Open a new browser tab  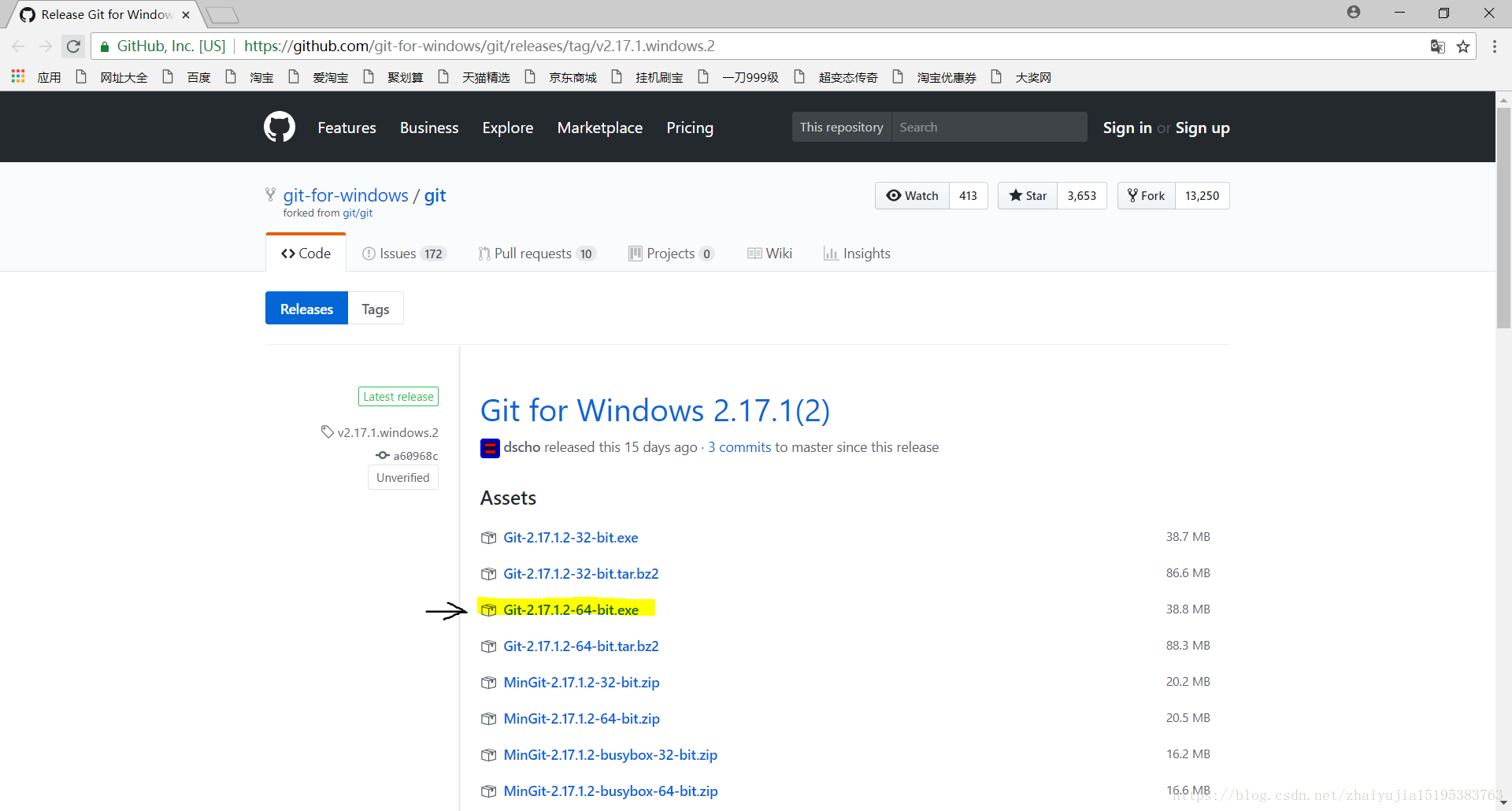pyautogui.click(x=223, y=15)
